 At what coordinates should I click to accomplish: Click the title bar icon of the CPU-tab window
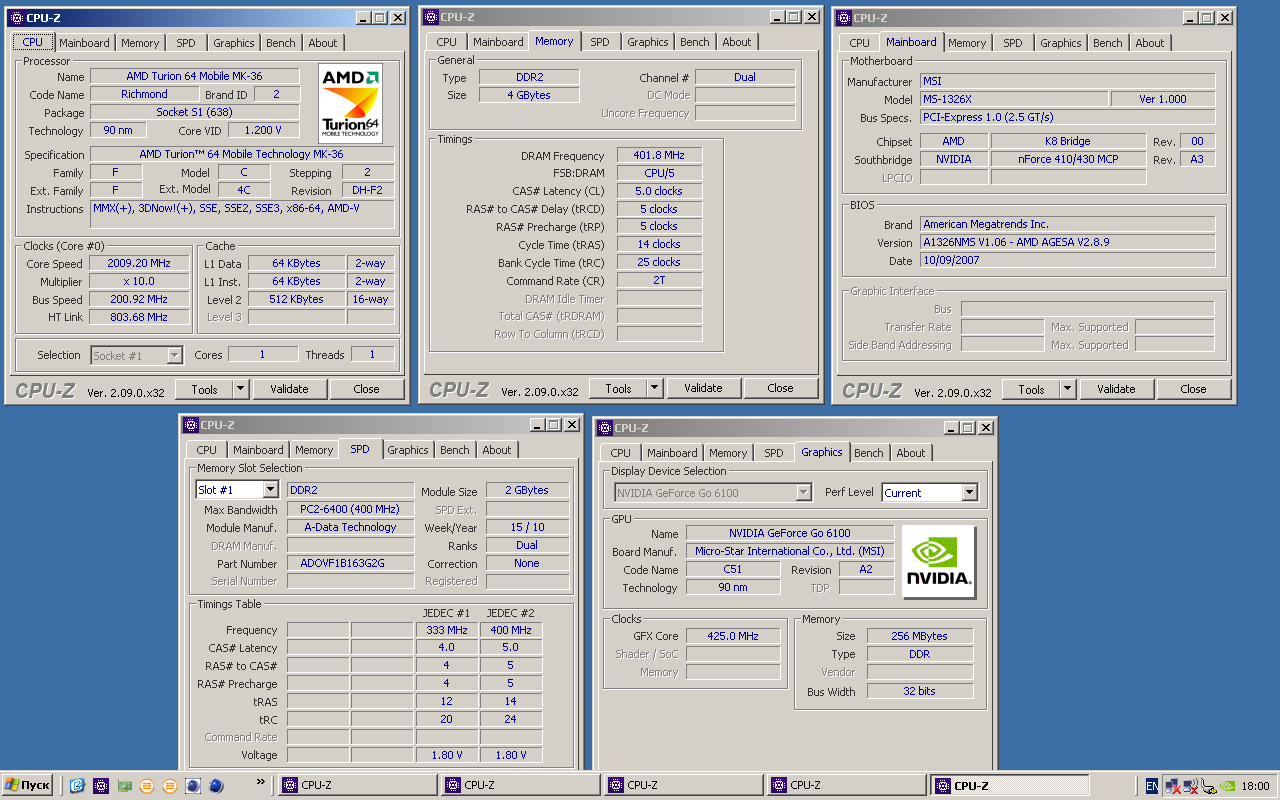pos(17,18)
